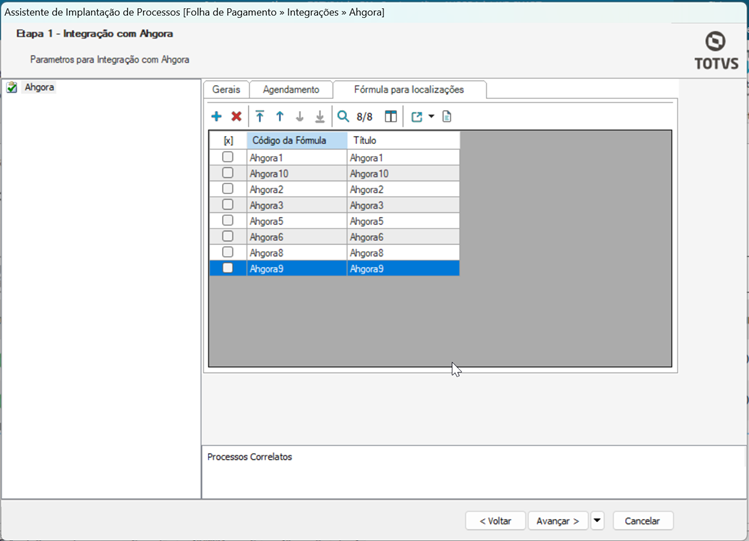Image resolution: width=749 pixels, height=541 pixels.
Task: Toggle the select-all [x] column header
Action: (228, 140)
